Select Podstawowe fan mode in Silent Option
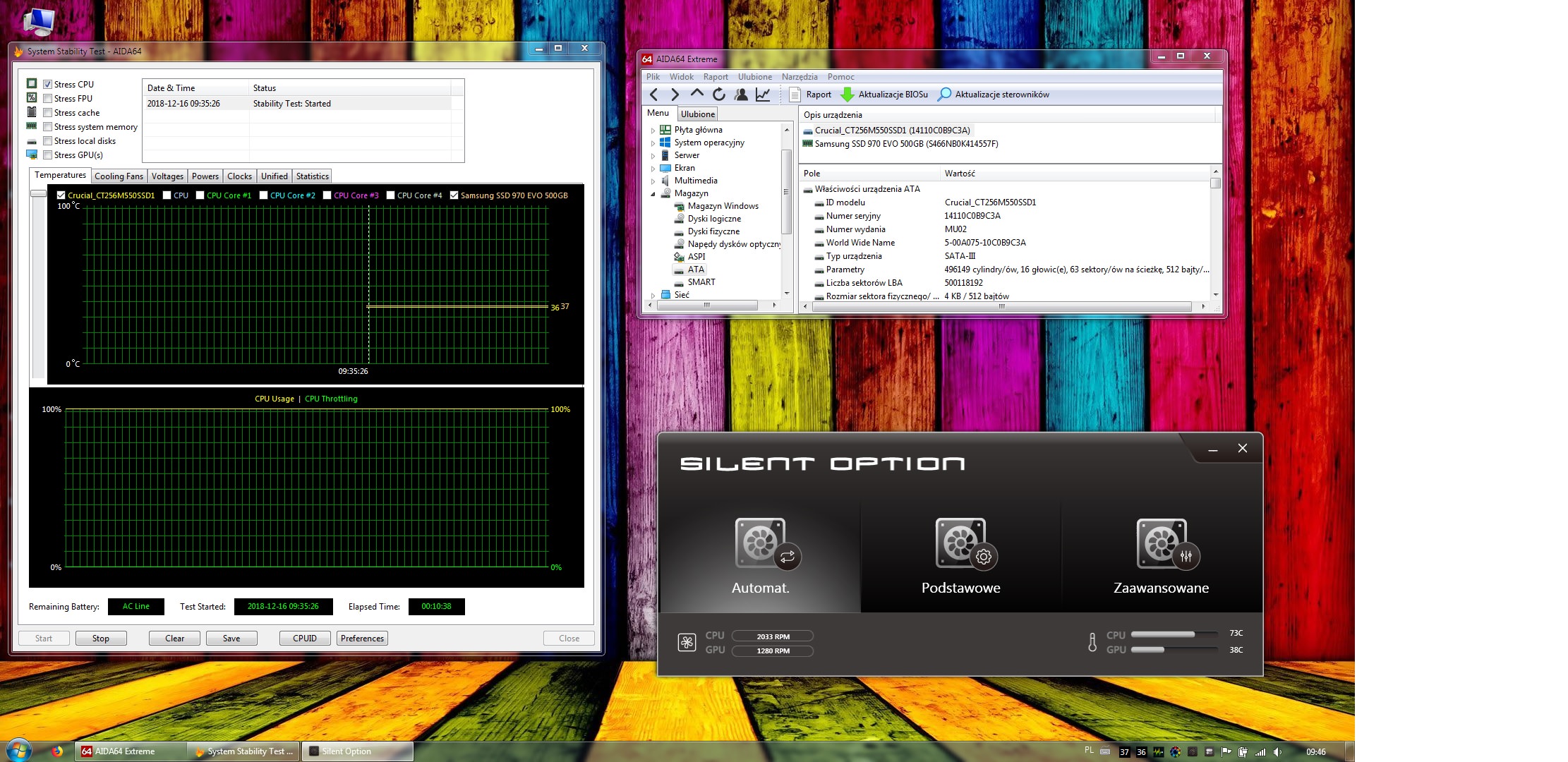 click(960, 557)
